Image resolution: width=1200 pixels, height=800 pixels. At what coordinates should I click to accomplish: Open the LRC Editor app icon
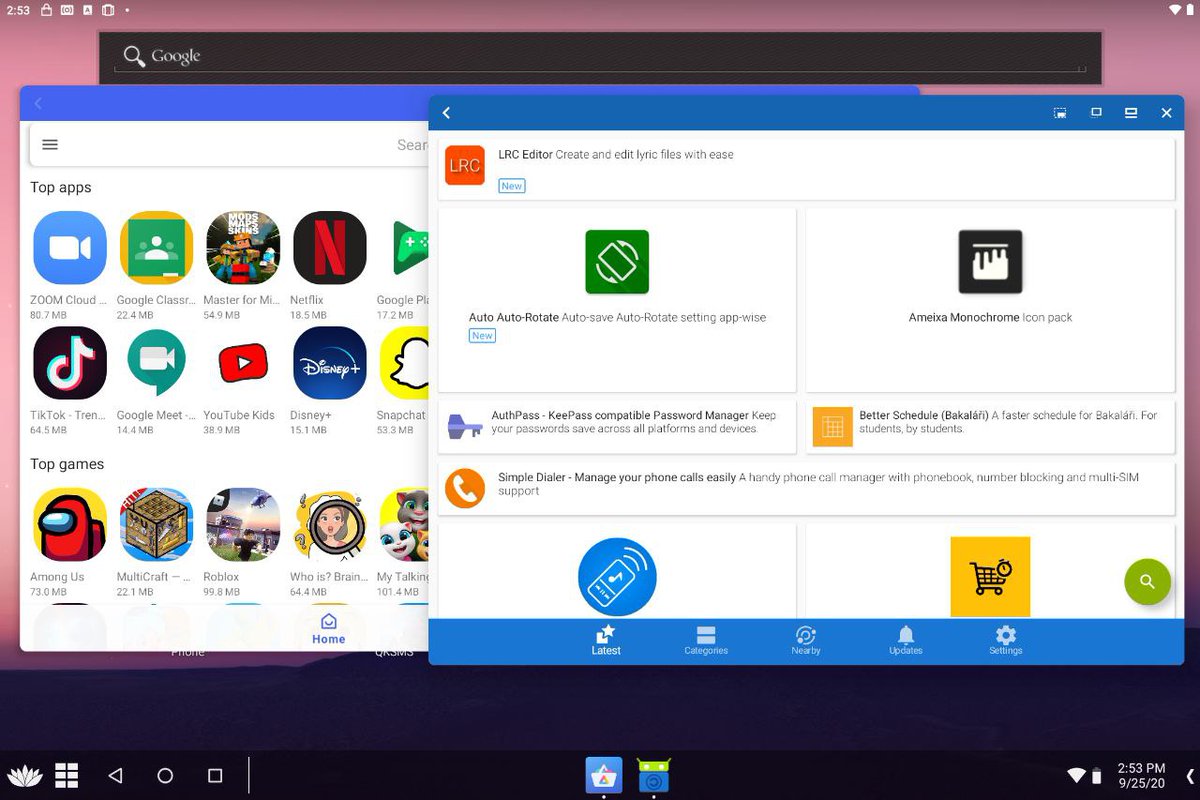tap(465, 166)
